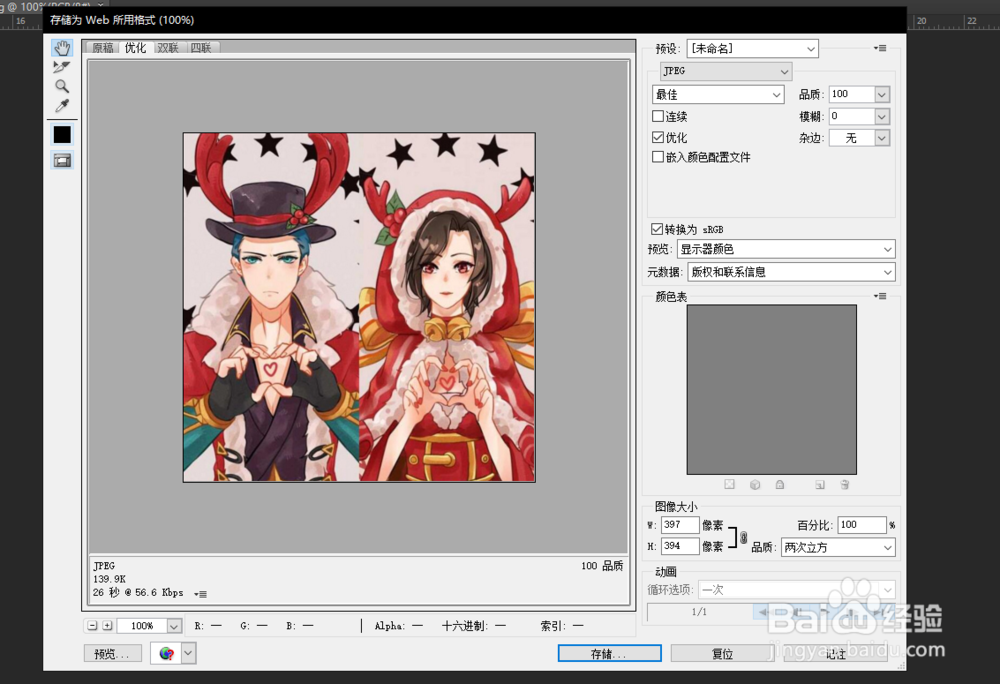Click the lock color icon under color table

click(780, 484)
